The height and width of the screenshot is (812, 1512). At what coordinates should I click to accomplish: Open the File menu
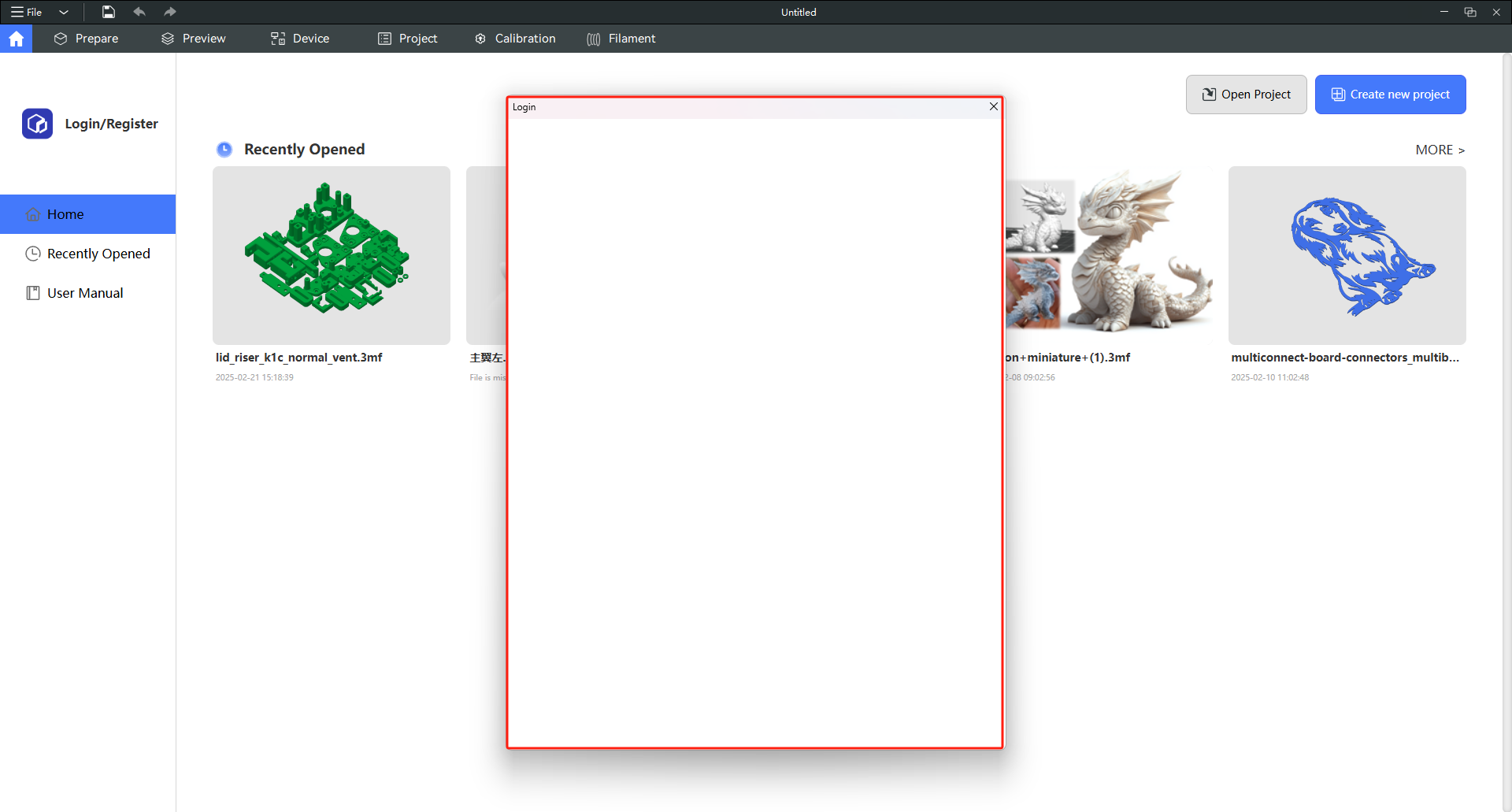[x=27, y=12]
